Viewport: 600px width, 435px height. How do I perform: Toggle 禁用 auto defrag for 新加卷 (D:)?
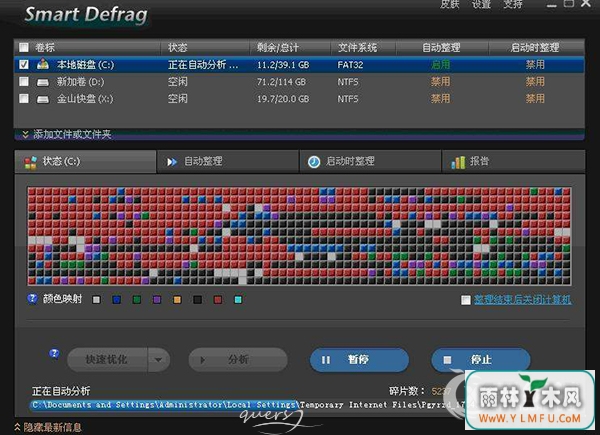point(440,81)
